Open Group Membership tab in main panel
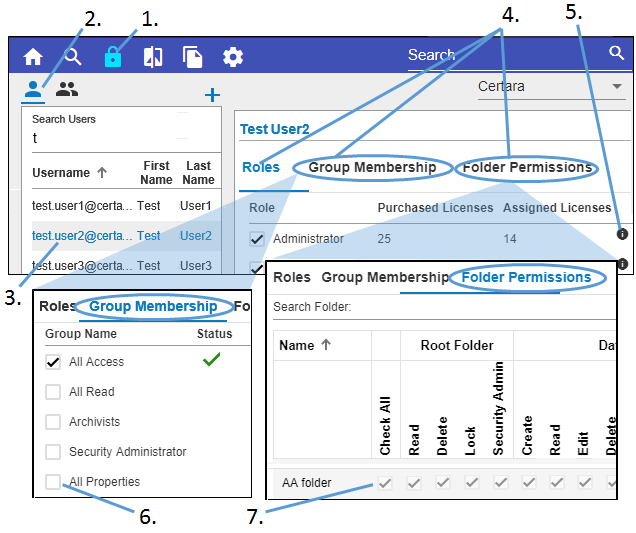This screenshot has width=636, height=533. click(x=372, y=167)
